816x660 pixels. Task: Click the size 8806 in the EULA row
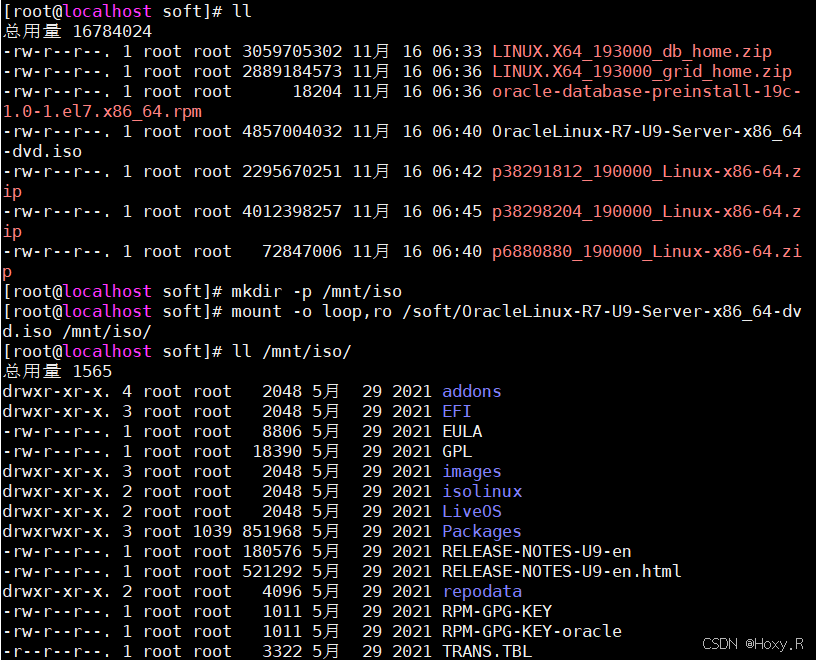tap(282, 432)
